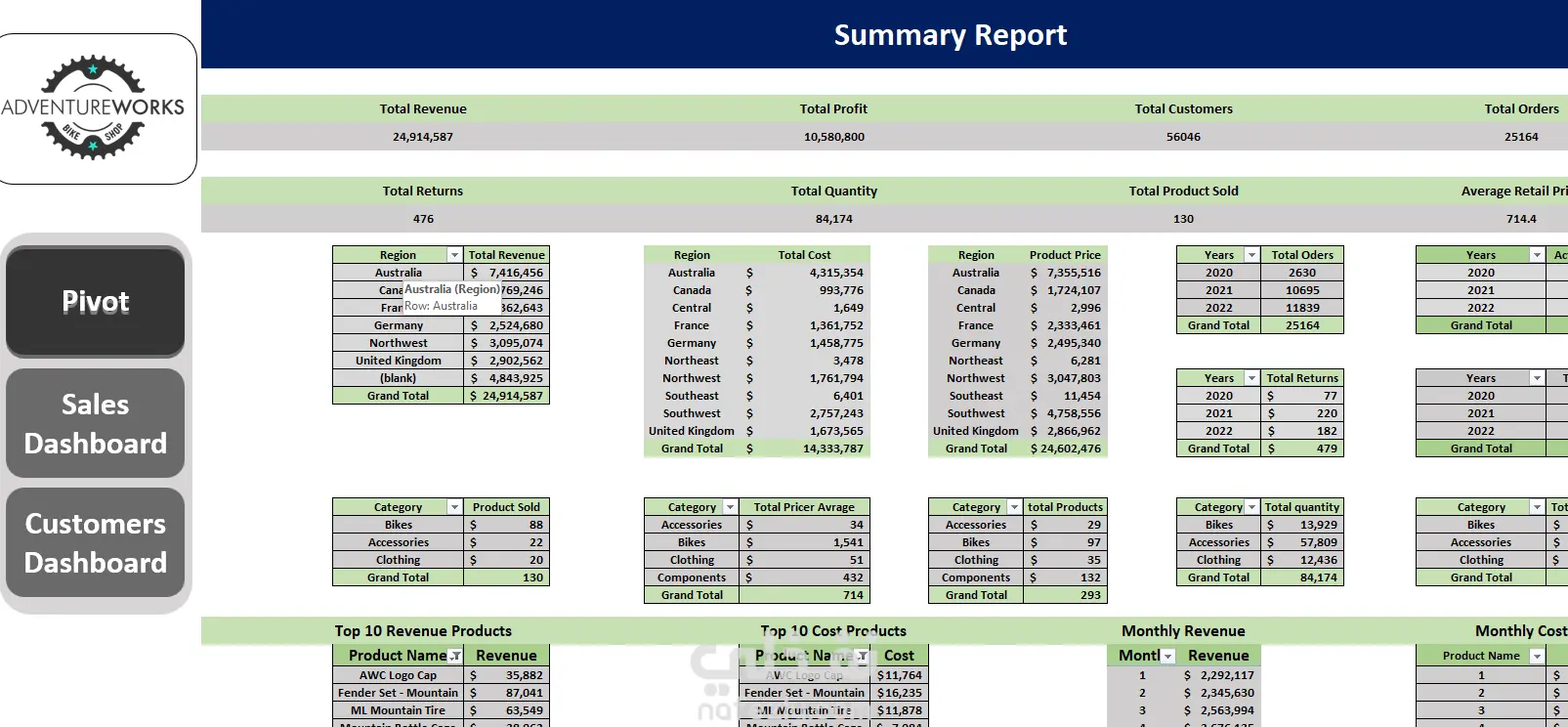
Task: Click the AdventureWorks Bike Shop logo
Action: [93, 107]
